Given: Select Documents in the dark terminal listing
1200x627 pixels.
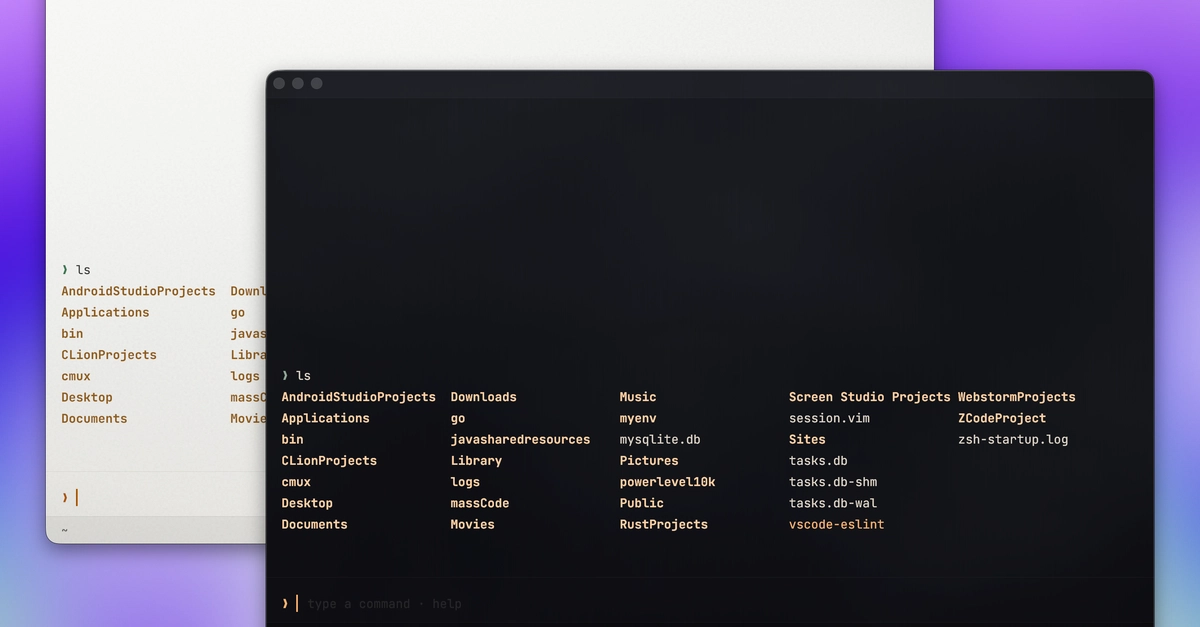Looking at the screenshot, I should [314, 524].
